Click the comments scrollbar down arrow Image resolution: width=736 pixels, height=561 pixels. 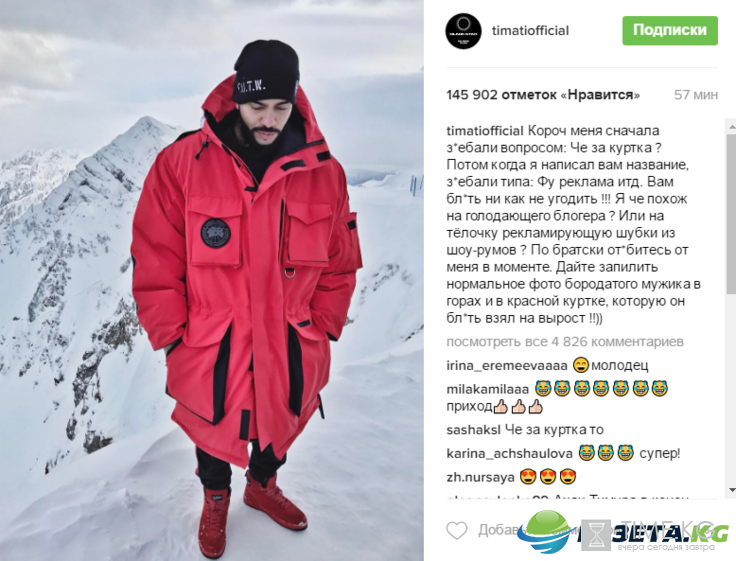731,491
